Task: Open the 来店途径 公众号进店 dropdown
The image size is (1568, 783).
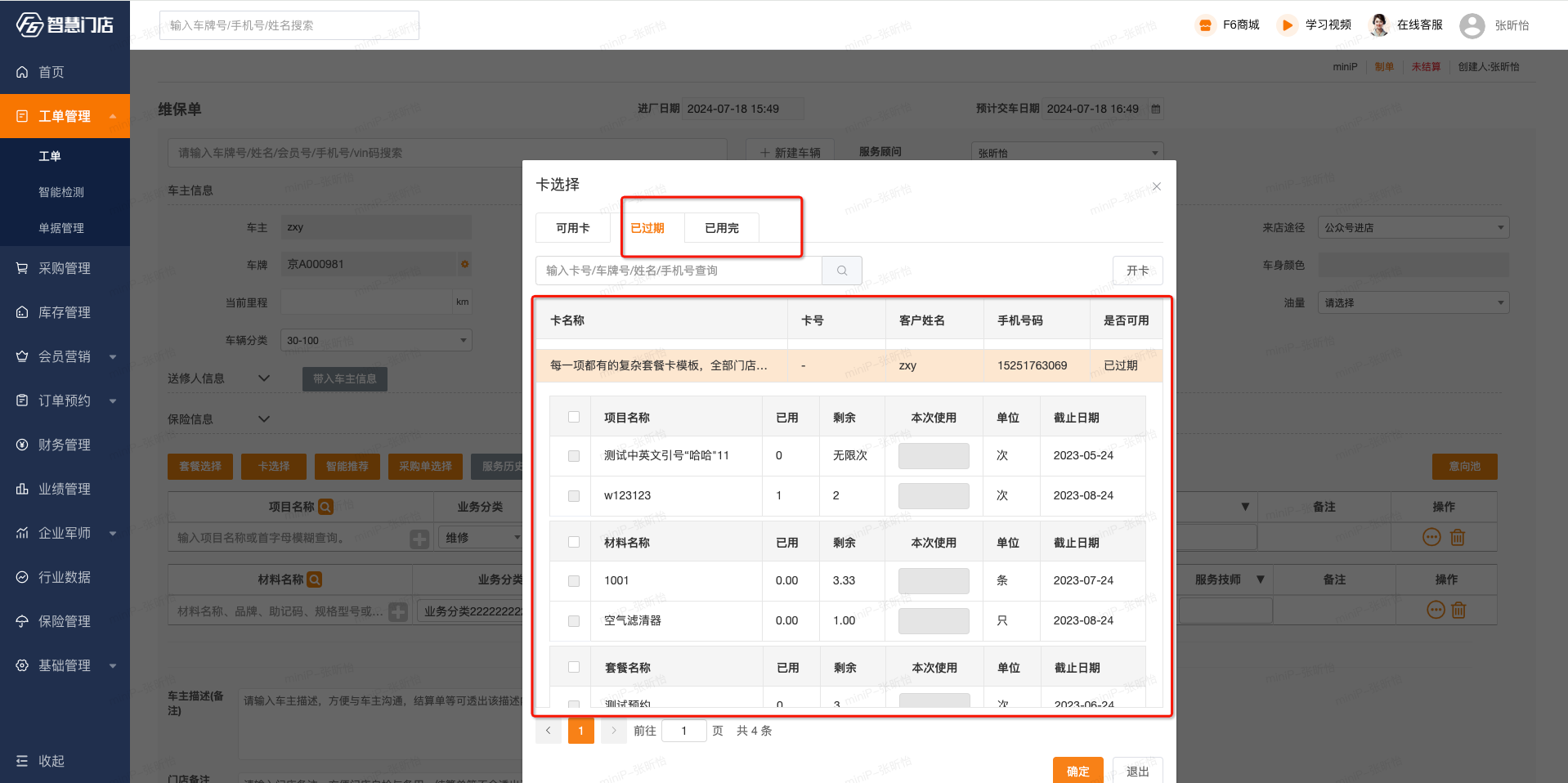Action: 1413,227
